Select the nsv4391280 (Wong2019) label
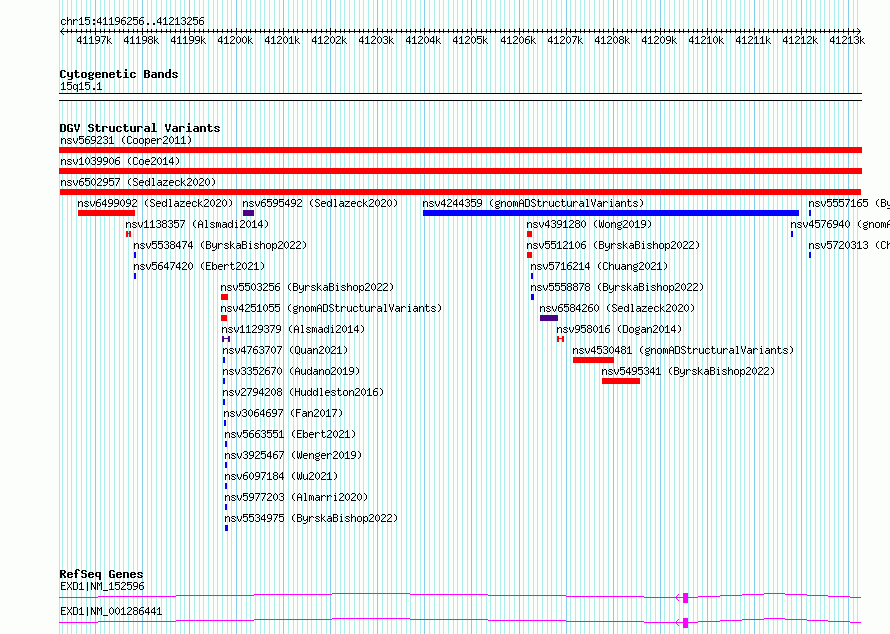 [x=589, y=224]
